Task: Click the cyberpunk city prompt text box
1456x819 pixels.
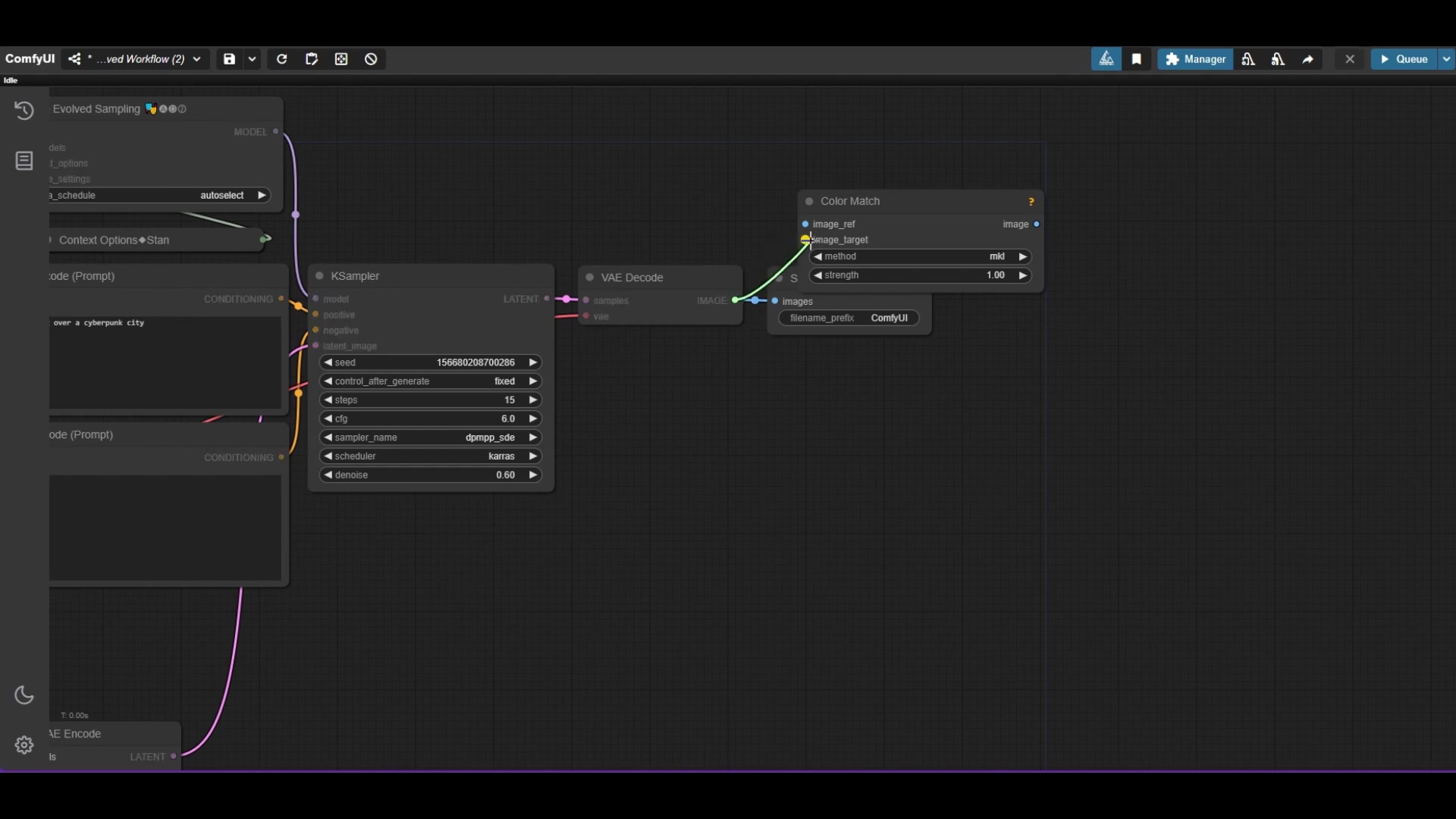Action: point(165,362)
